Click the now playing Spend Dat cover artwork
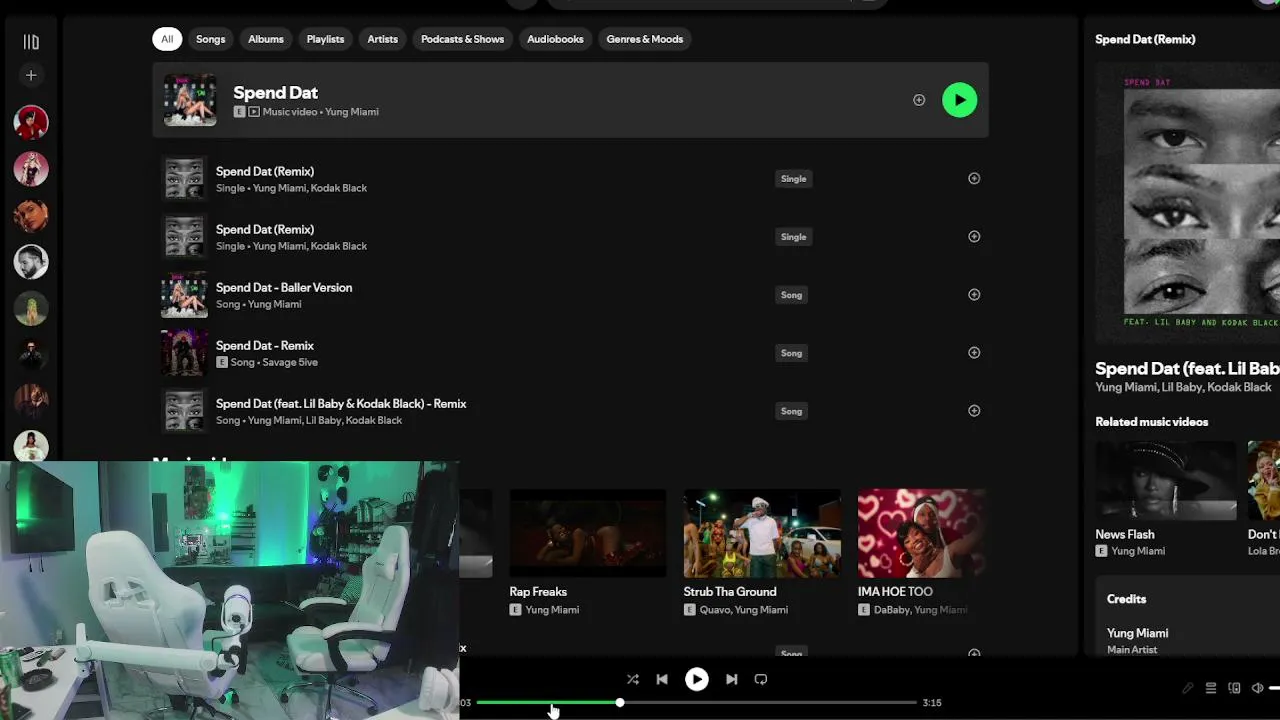 click(x=1188, y=203)
